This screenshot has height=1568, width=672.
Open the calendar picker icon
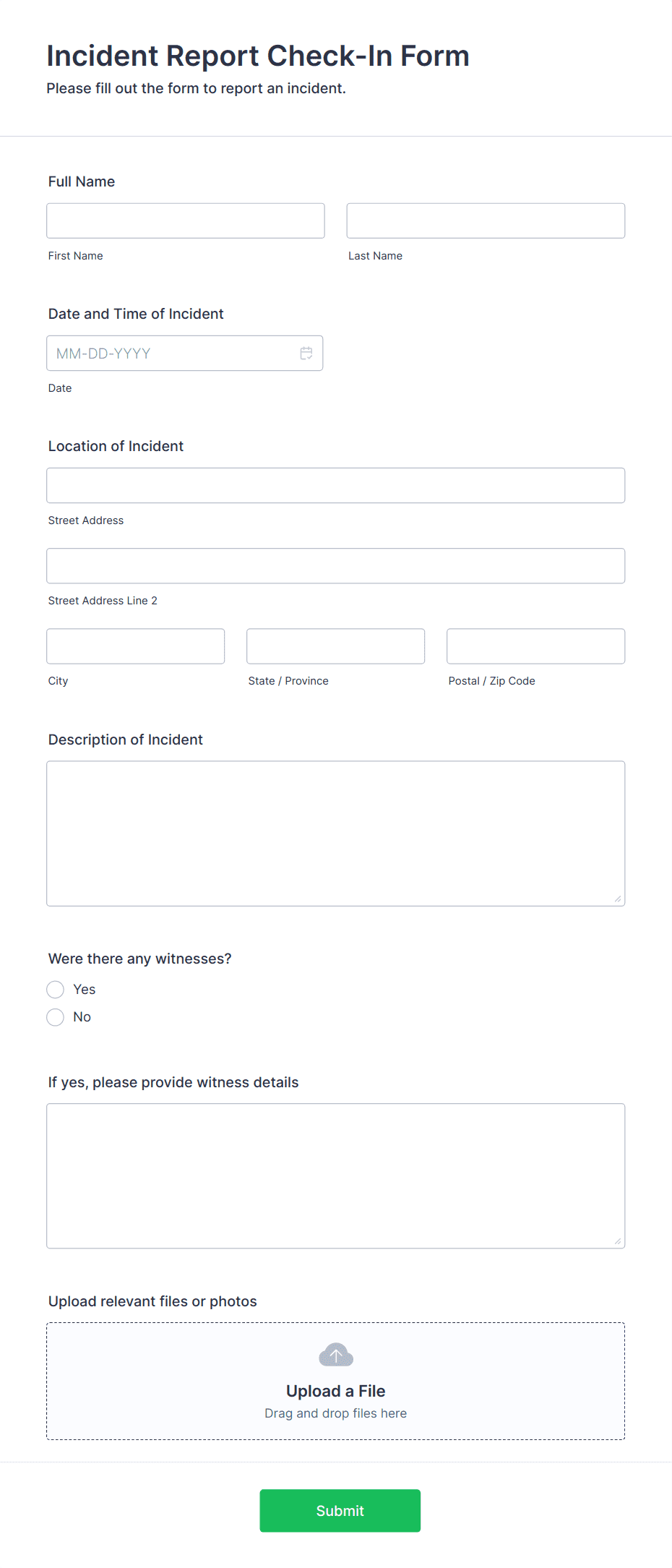click(x=306, y=353)
